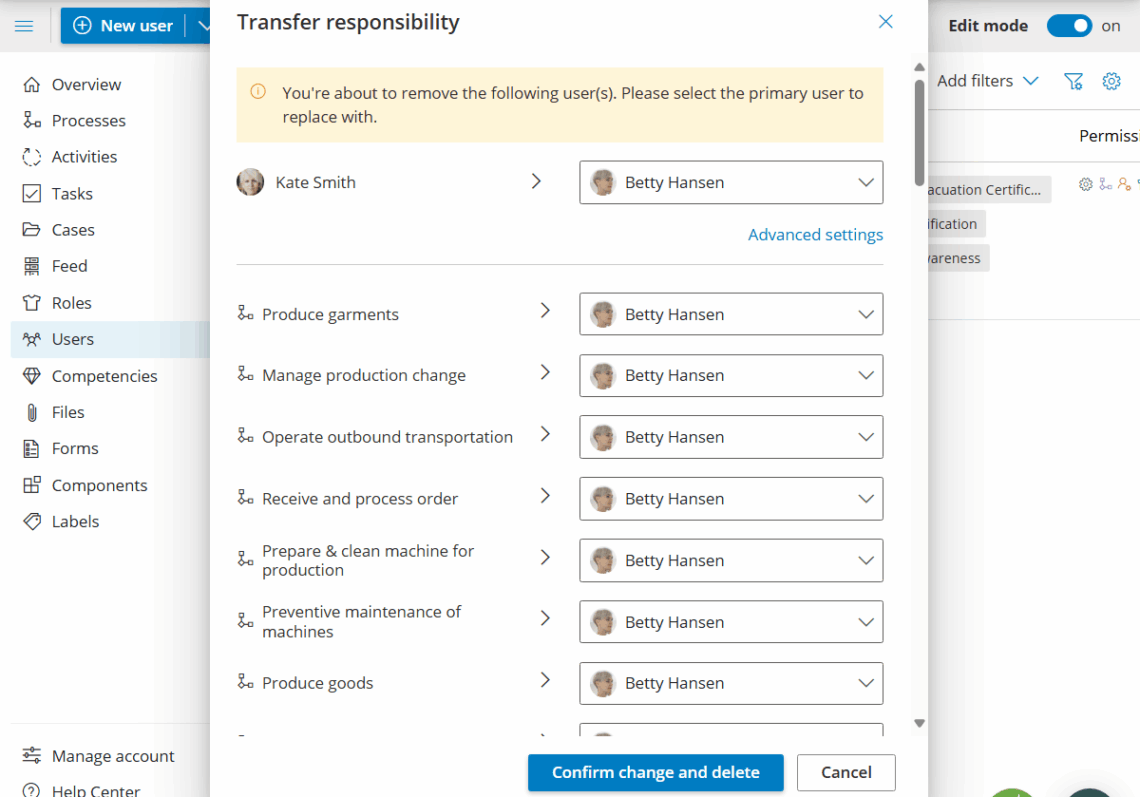The width and height of the screenshot is (1140, 797).
Task: Open the Advanced settings link
Action: click(815, 235)
